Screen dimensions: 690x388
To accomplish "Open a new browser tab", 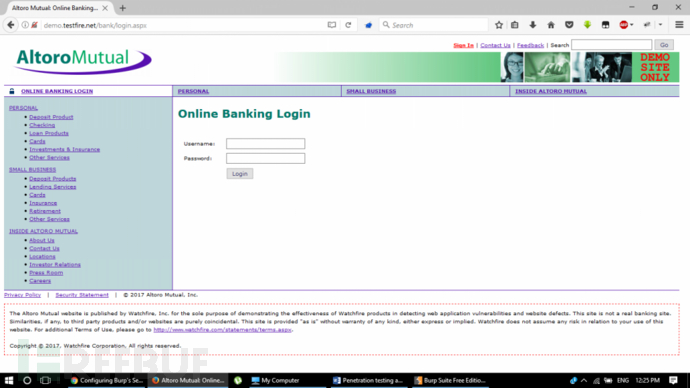I will [123, 8].
